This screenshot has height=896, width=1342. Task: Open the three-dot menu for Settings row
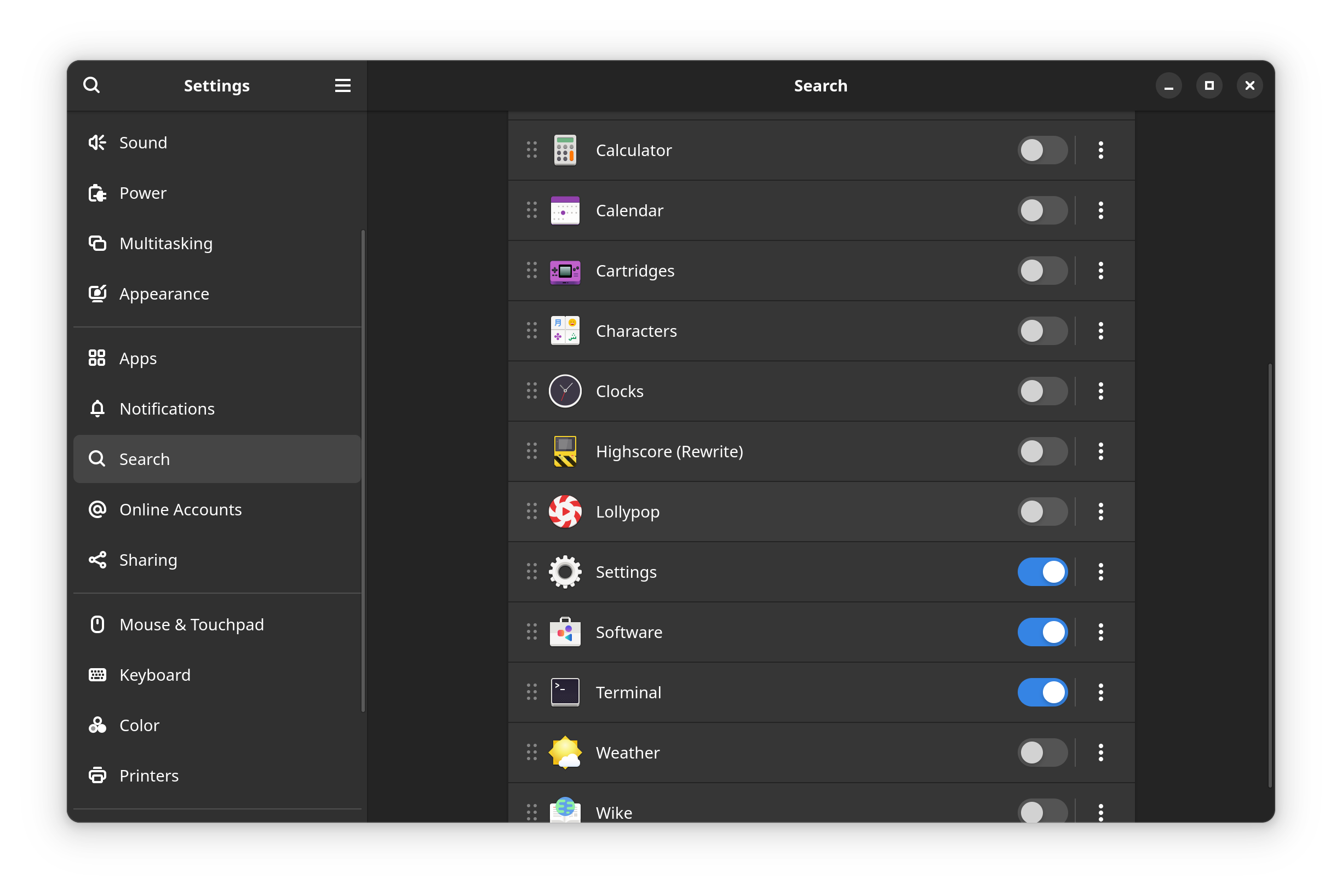click(x=1100, y=572)
